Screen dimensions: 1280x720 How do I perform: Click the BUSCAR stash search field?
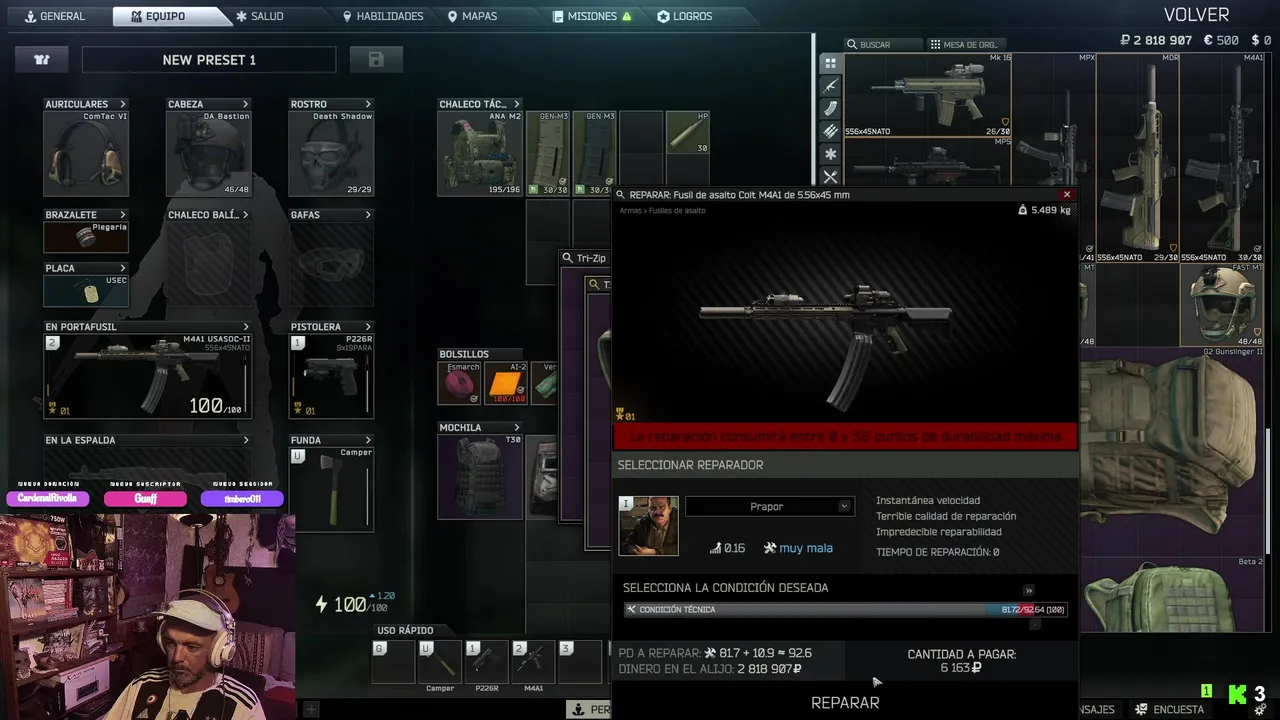tap(883, 44)
